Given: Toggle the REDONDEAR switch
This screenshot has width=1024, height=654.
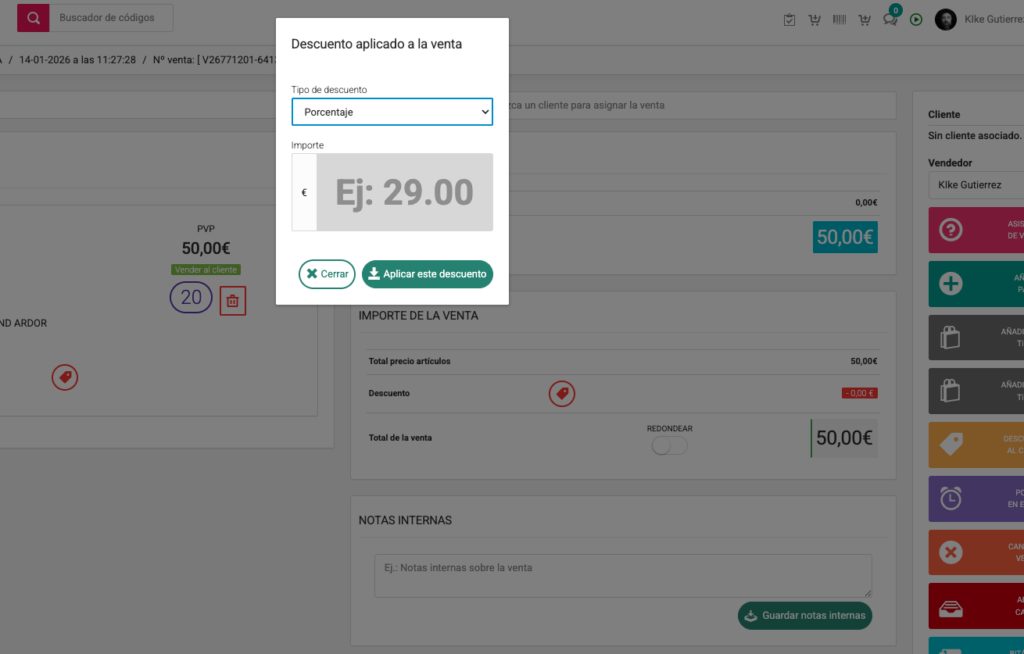Looking at the screenshot, I should (669, 446).
